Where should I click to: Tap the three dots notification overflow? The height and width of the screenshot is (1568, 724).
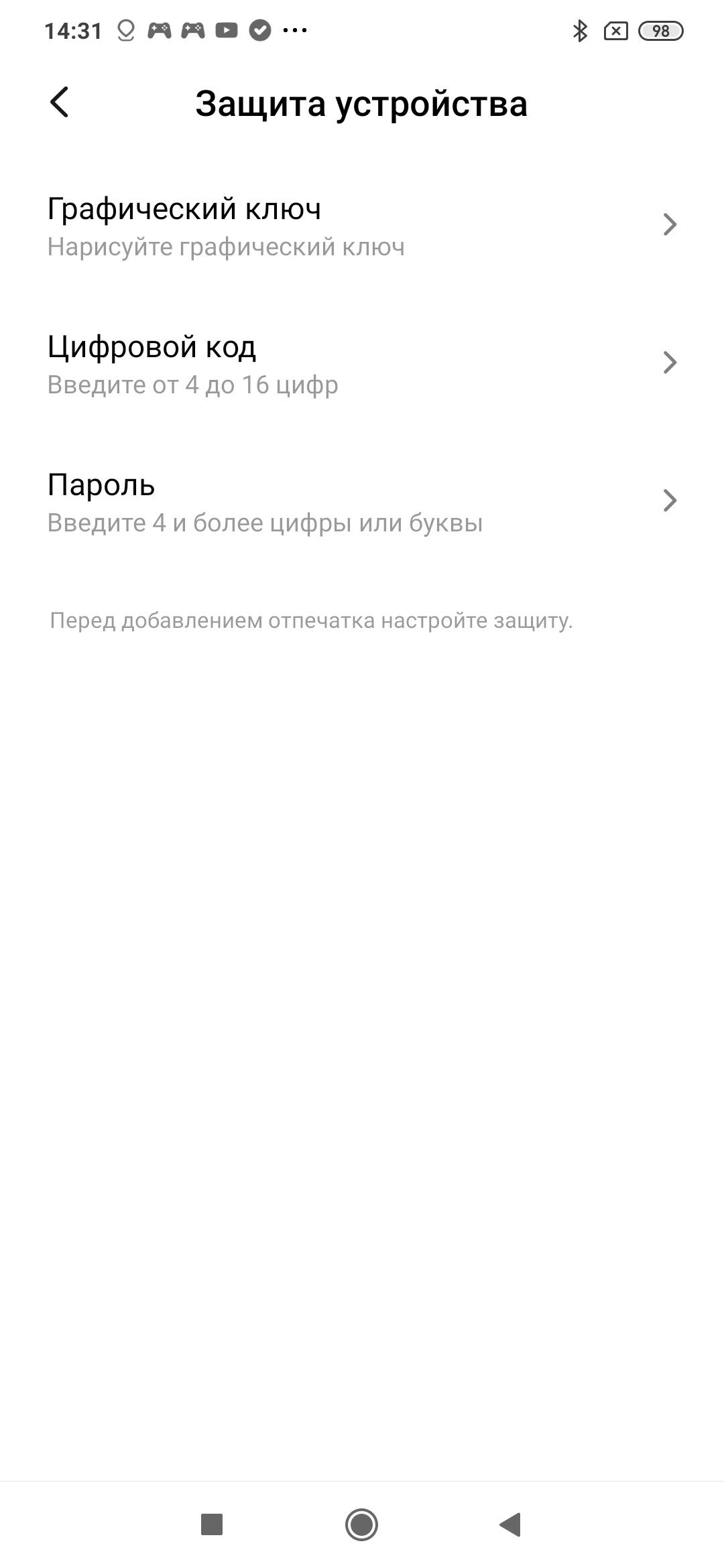click(x=295, y=30)
